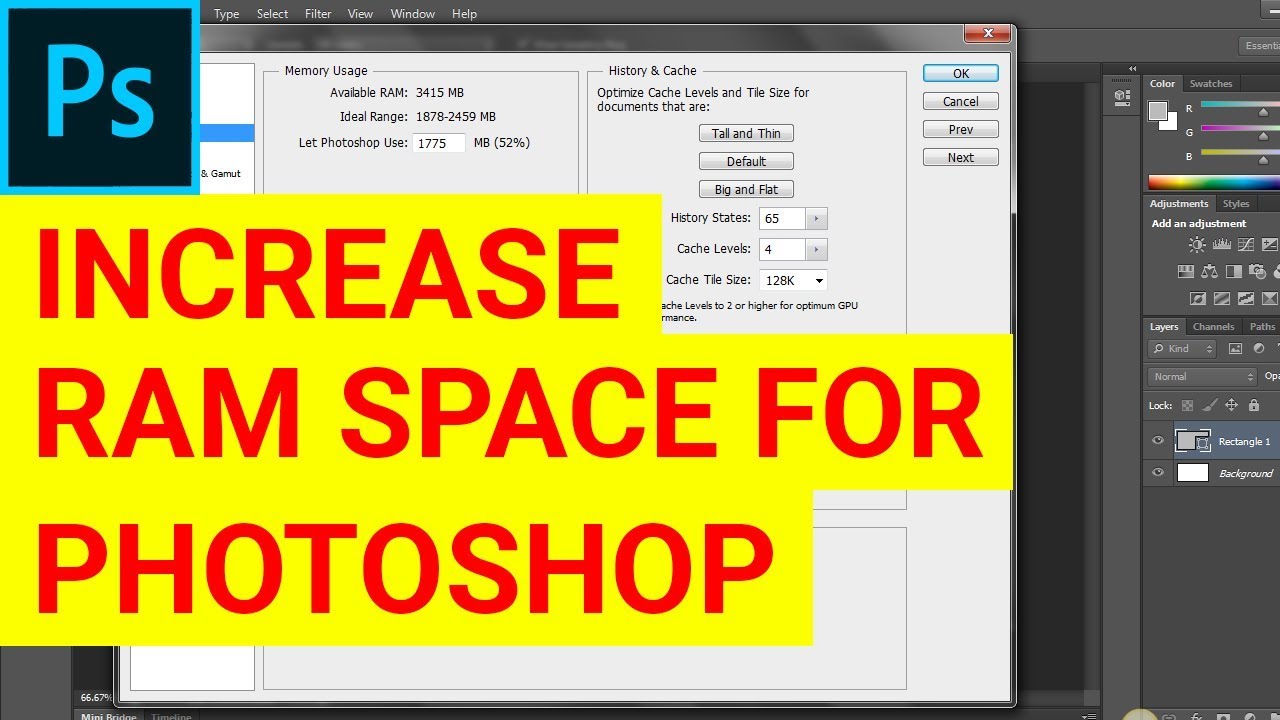The width and height of the screenshot is (1280, 720).
Task: Open the Mini Bridge tab
Action: (111, 715)
